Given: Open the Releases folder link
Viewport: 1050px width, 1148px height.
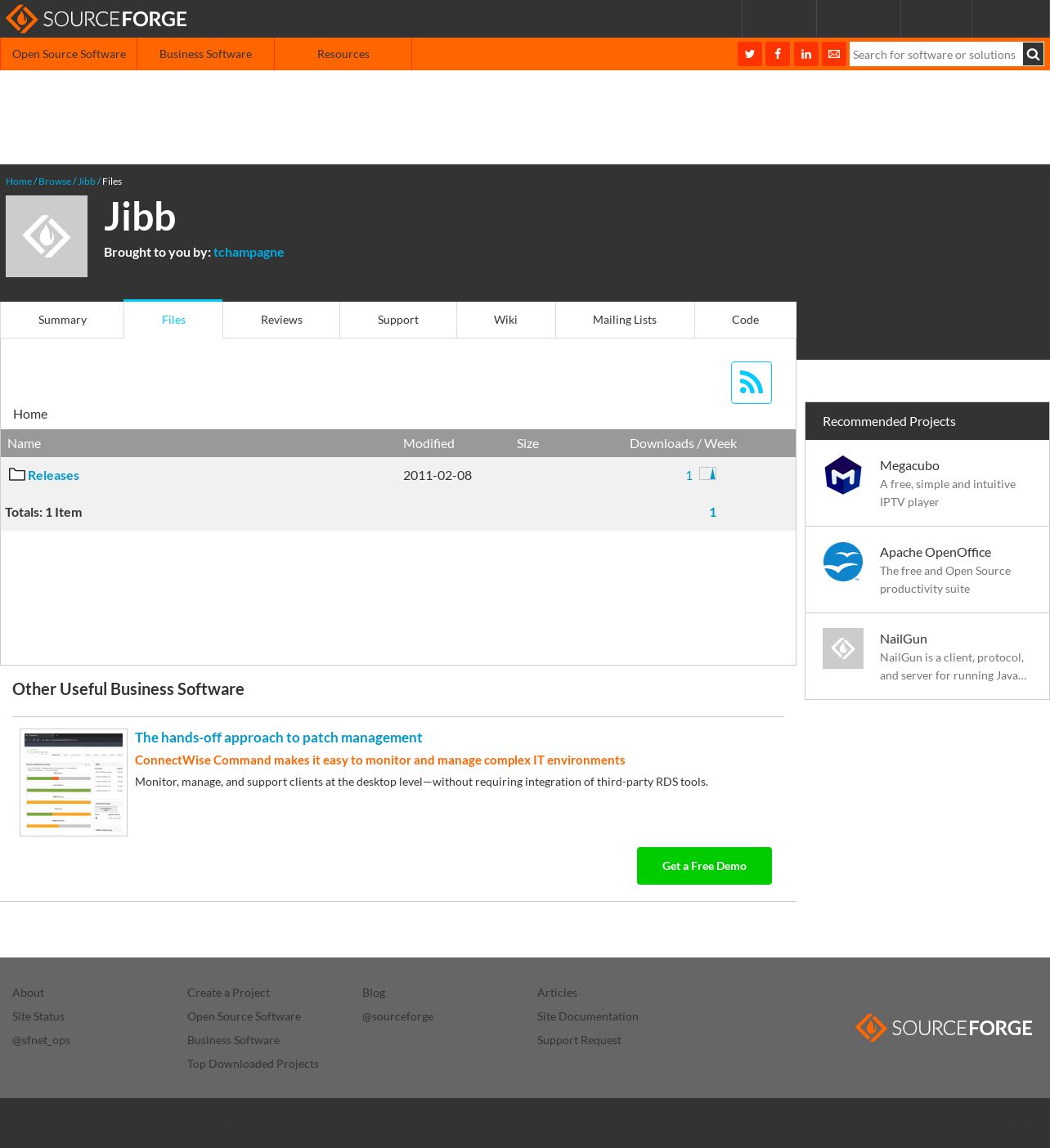Looking at the screenshot, I should click(x=53, y=475).
